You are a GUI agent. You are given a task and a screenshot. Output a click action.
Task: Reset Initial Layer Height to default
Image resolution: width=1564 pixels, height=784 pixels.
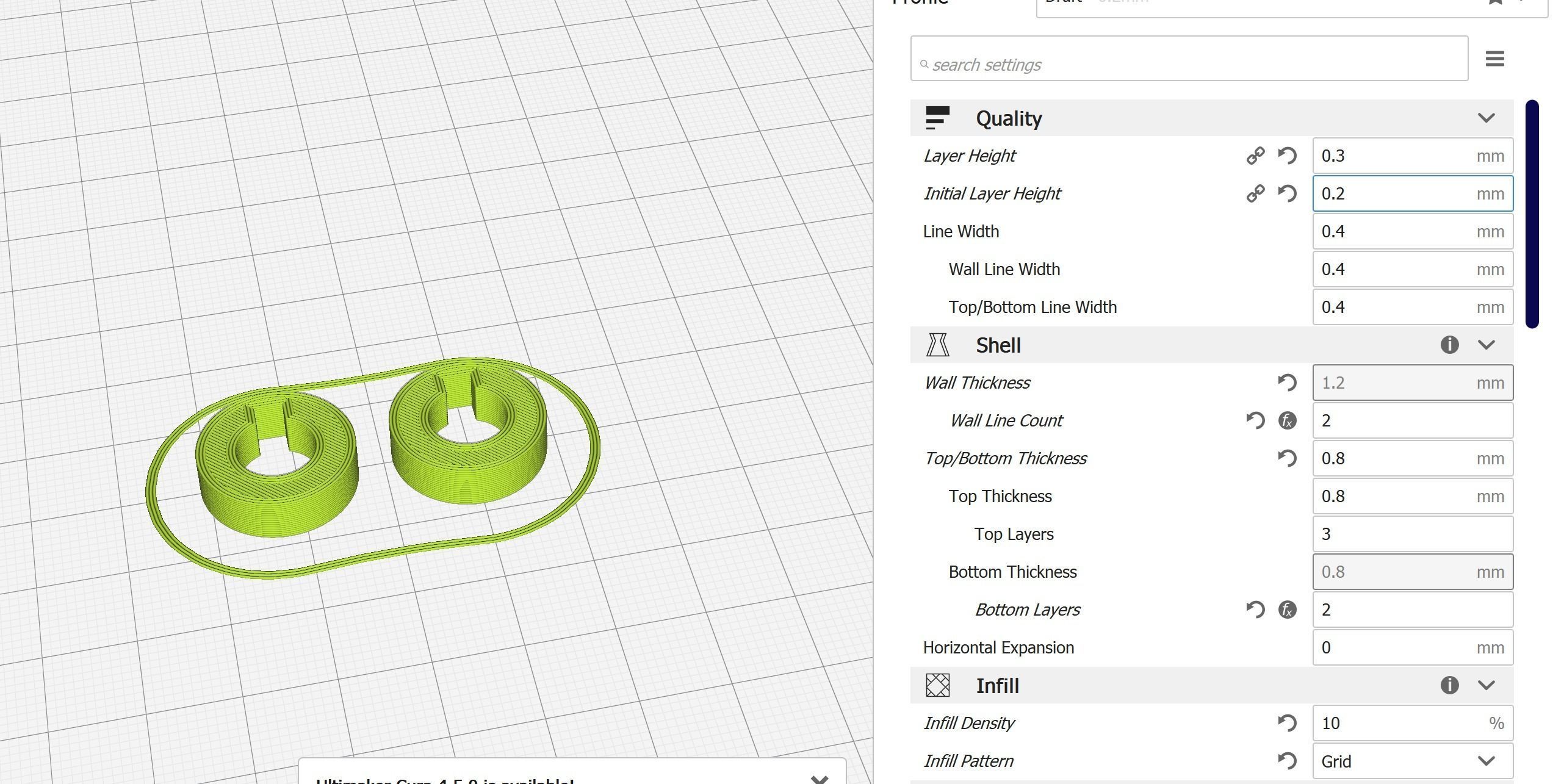tap(1287, 193)
